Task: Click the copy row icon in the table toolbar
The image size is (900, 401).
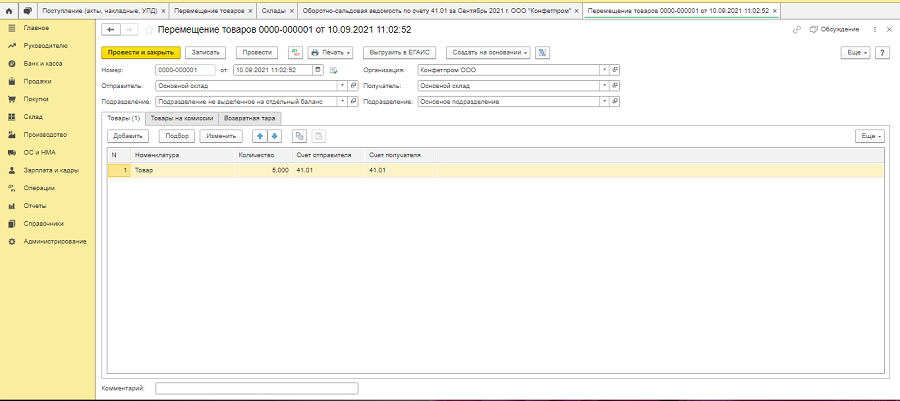Action: click(299, 135)
